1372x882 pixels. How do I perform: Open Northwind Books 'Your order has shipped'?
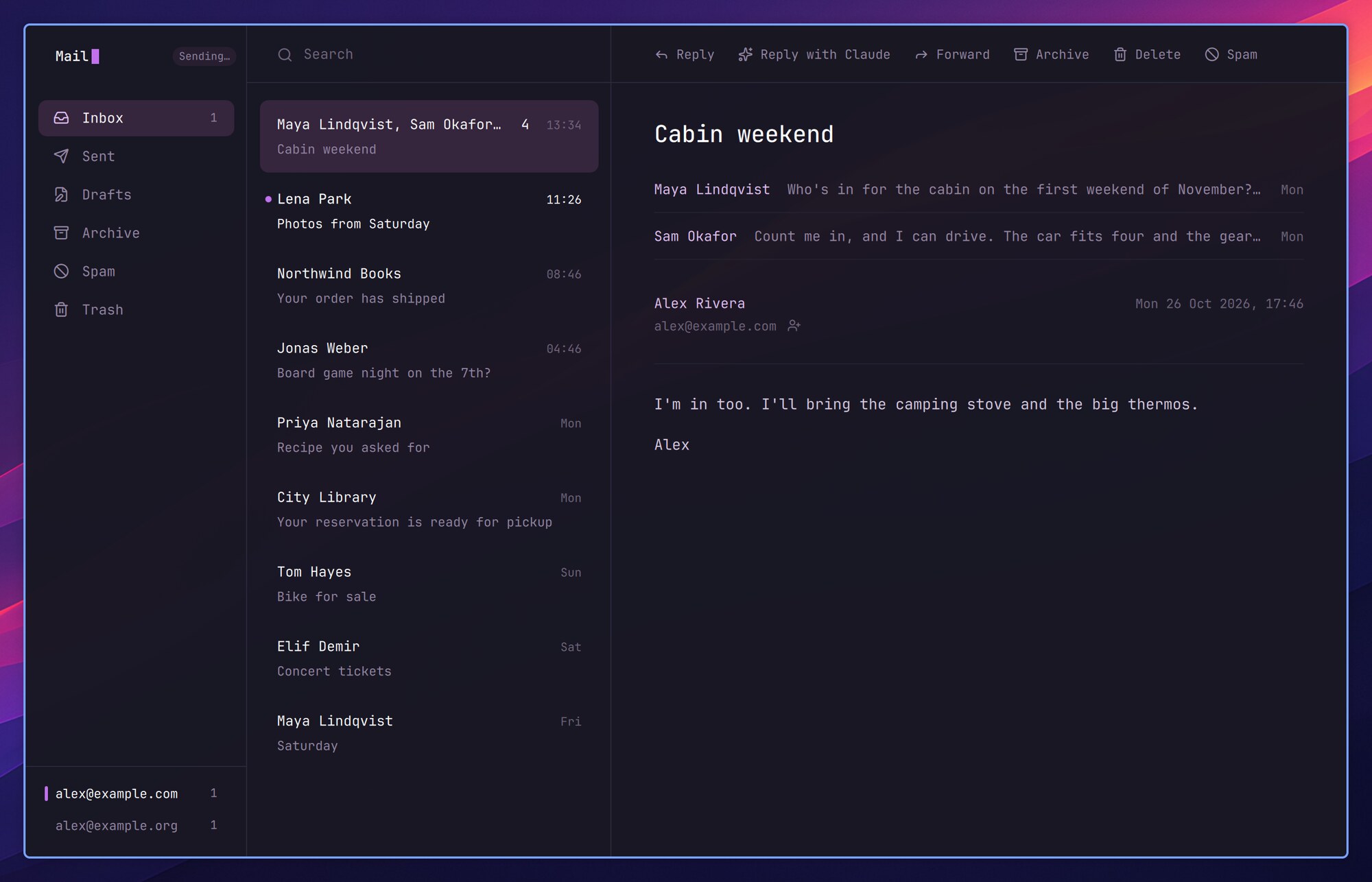(429, 286)
